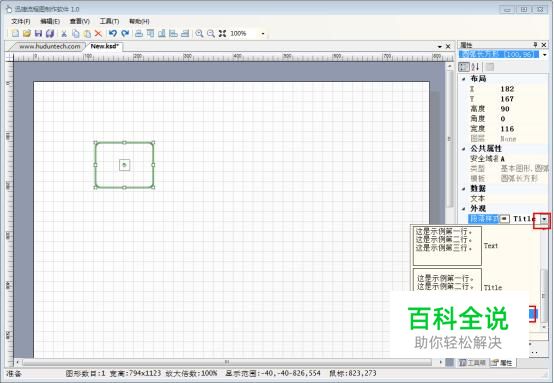Image resolution: width=554 pixels, height=383 pixels.
Task: Open the document tab list arrow
Action: (440, 47)
